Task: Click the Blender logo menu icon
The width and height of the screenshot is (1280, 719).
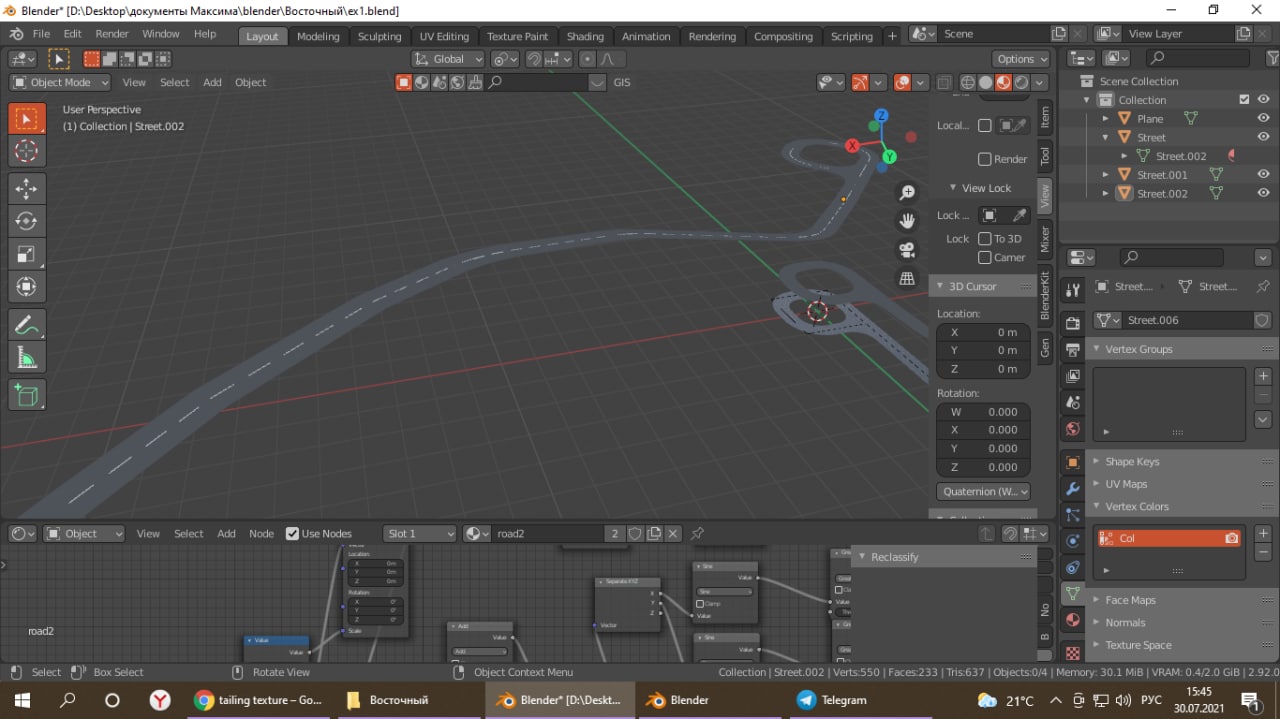Action: [16, 34]
